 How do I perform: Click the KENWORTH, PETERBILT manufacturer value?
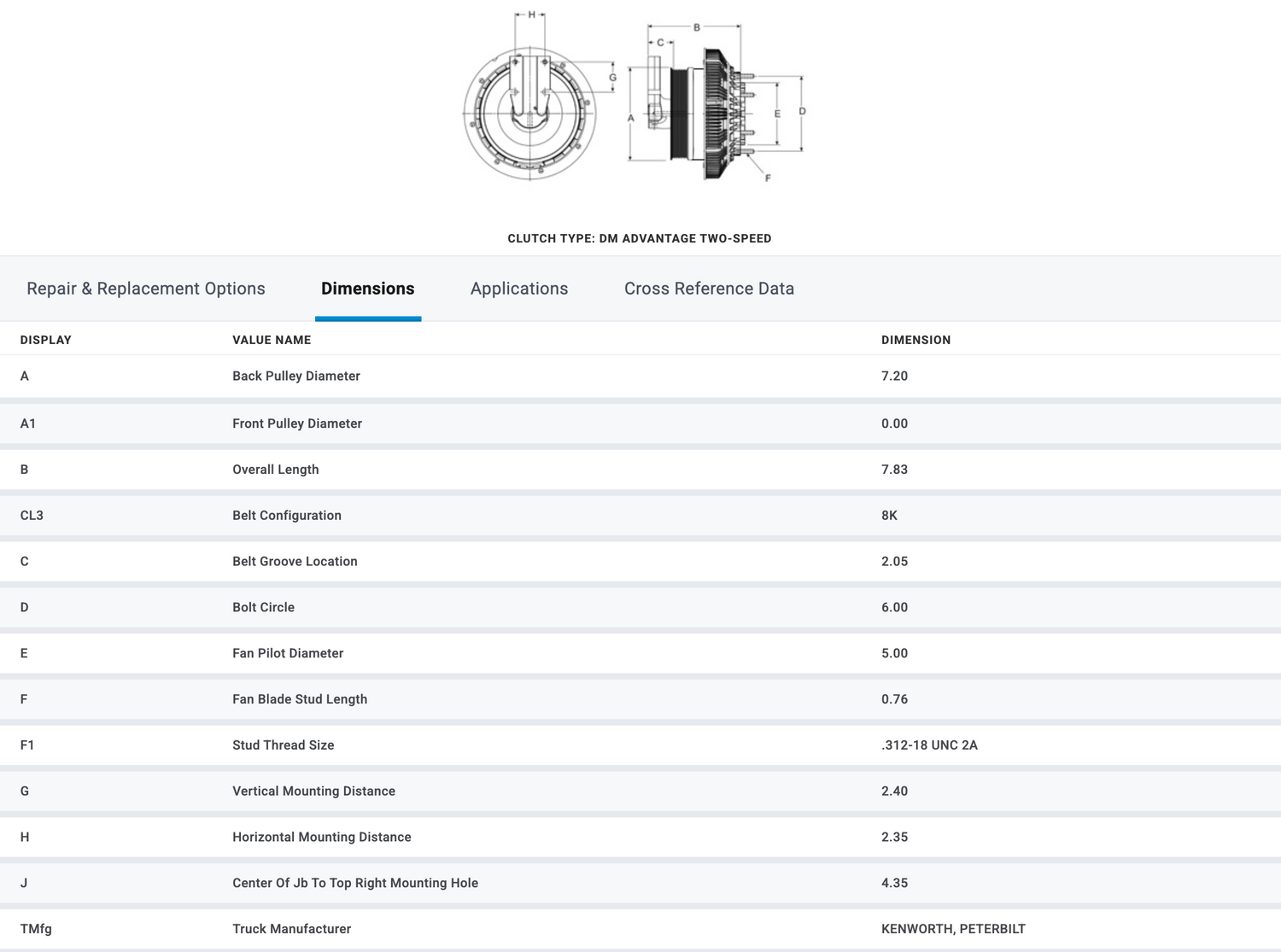coord(953,929)
